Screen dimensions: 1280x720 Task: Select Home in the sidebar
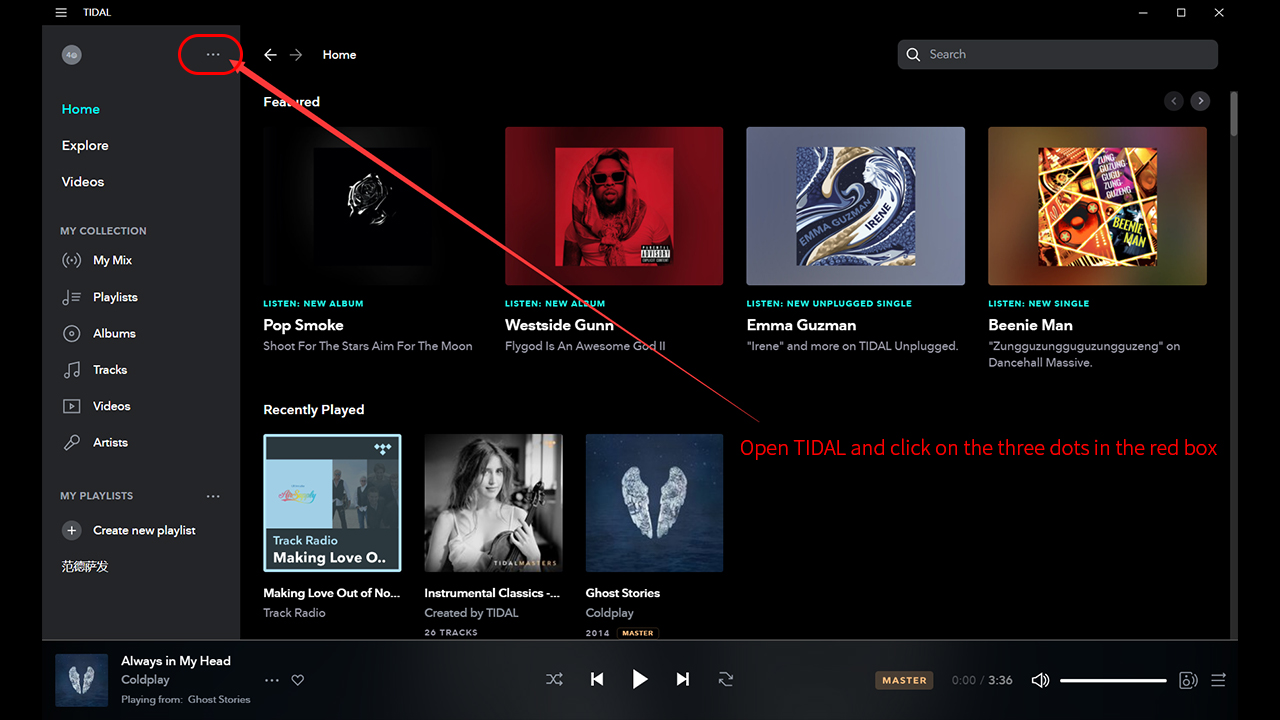tap(81, 109)
